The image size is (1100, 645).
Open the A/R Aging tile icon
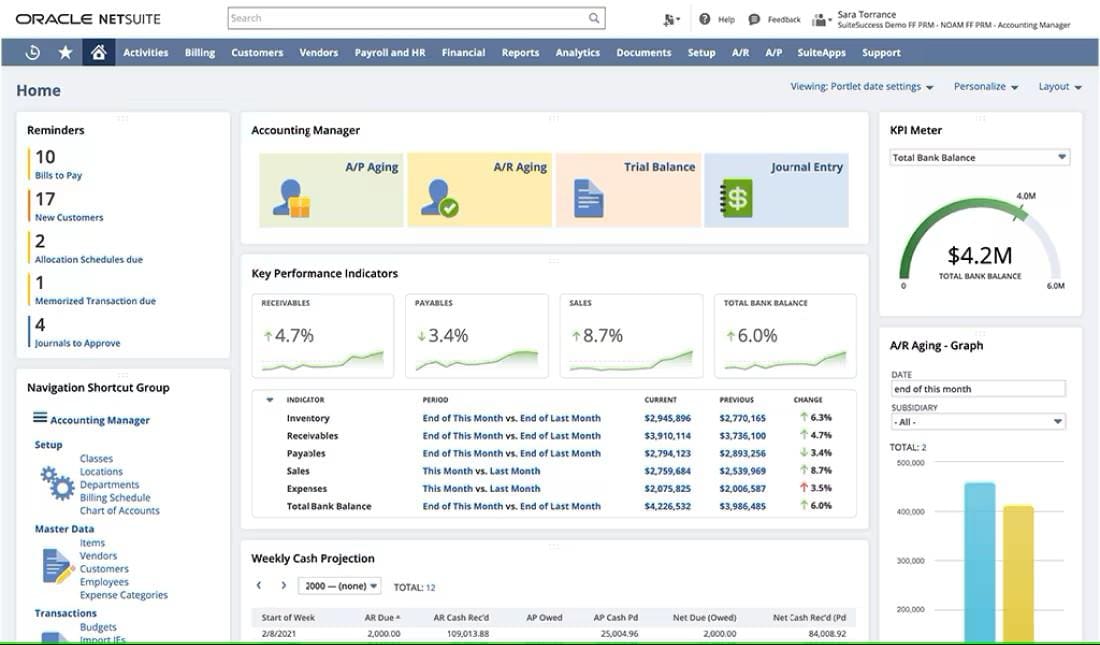pyautogui.click(x=439, y=198)
